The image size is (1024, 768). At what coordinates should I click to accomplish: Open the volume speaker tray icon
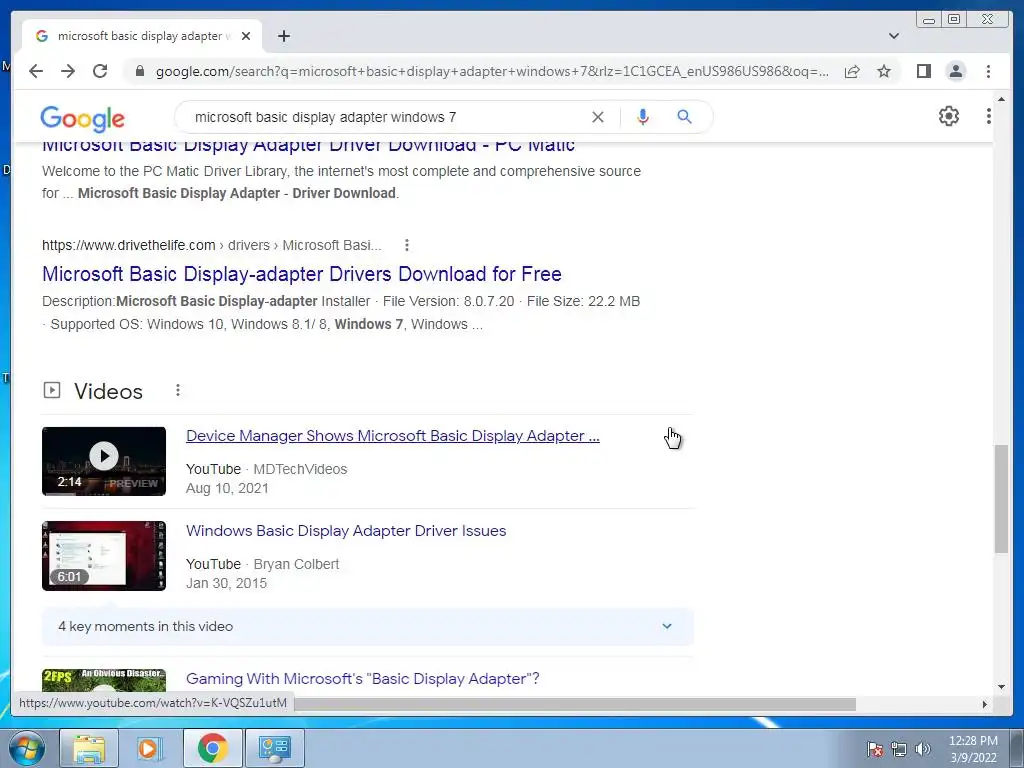[x=923, y=749]
